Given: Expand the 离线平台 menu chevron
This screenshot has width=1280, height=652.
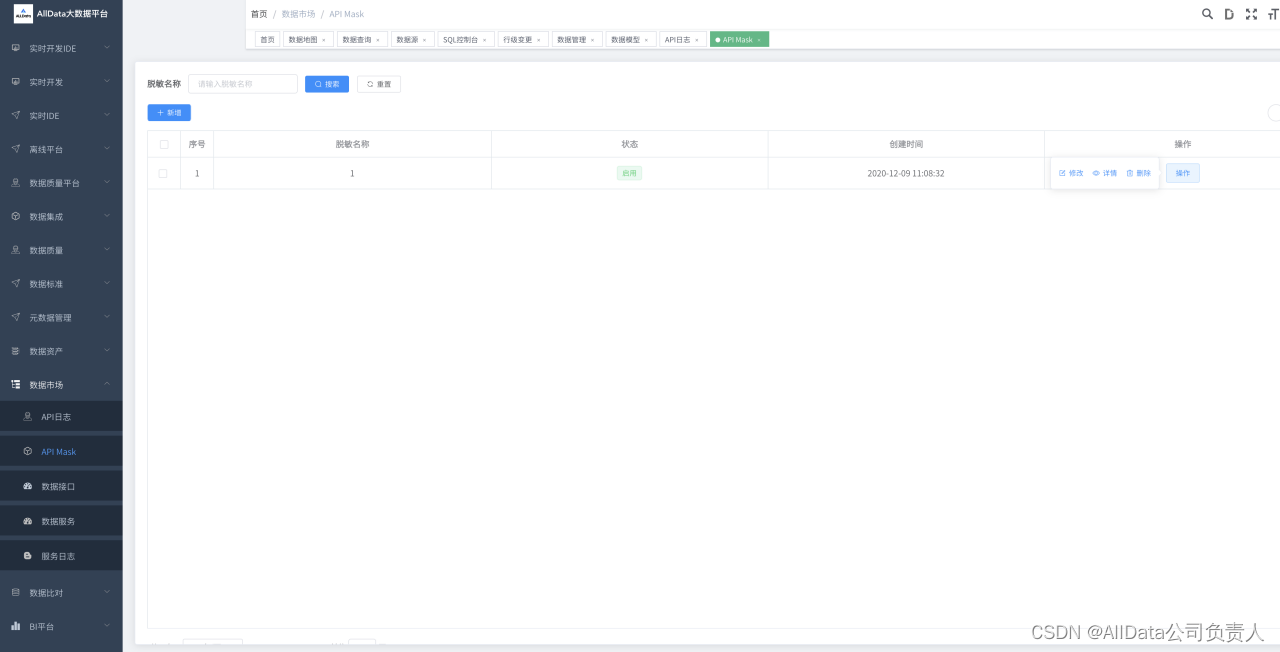Looking at the screenshot, I should (x=107, y=149).
